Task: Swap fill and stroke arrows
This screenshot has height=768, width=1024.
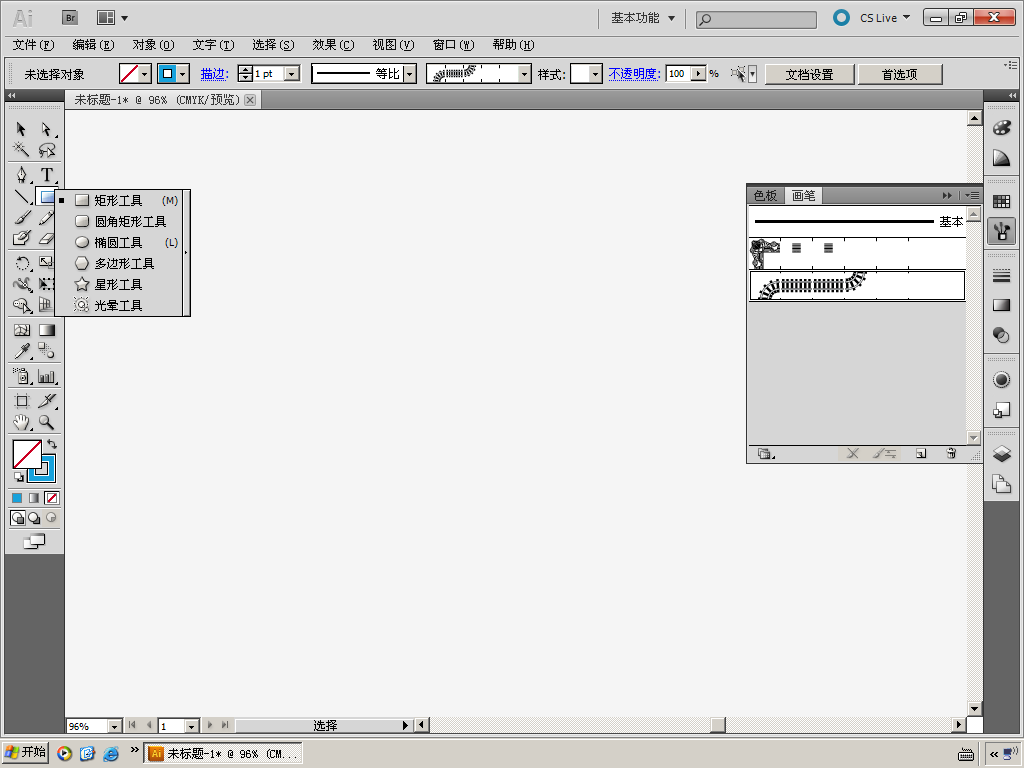Action: click(52, 444)
